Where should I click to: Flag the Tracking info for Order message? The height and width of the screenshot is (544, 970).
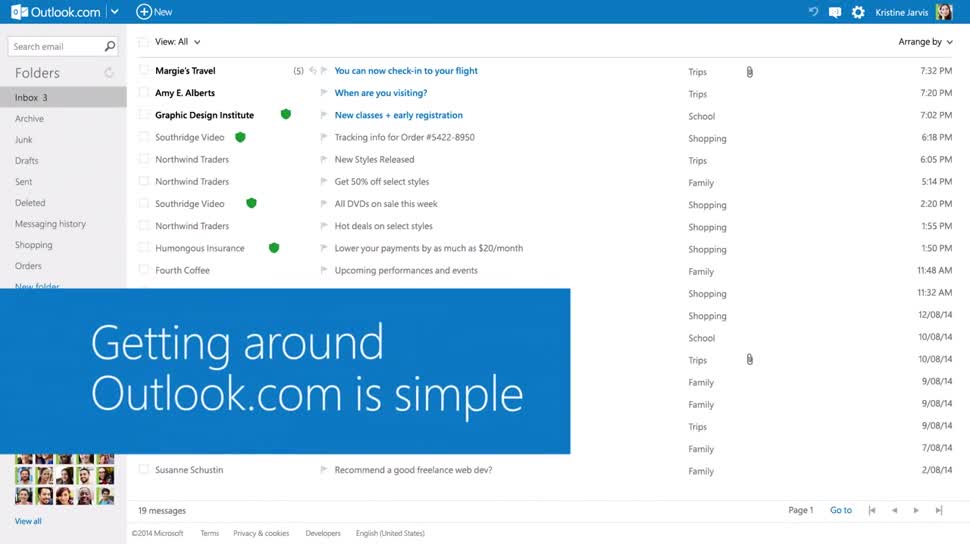(x=324, y=137)
